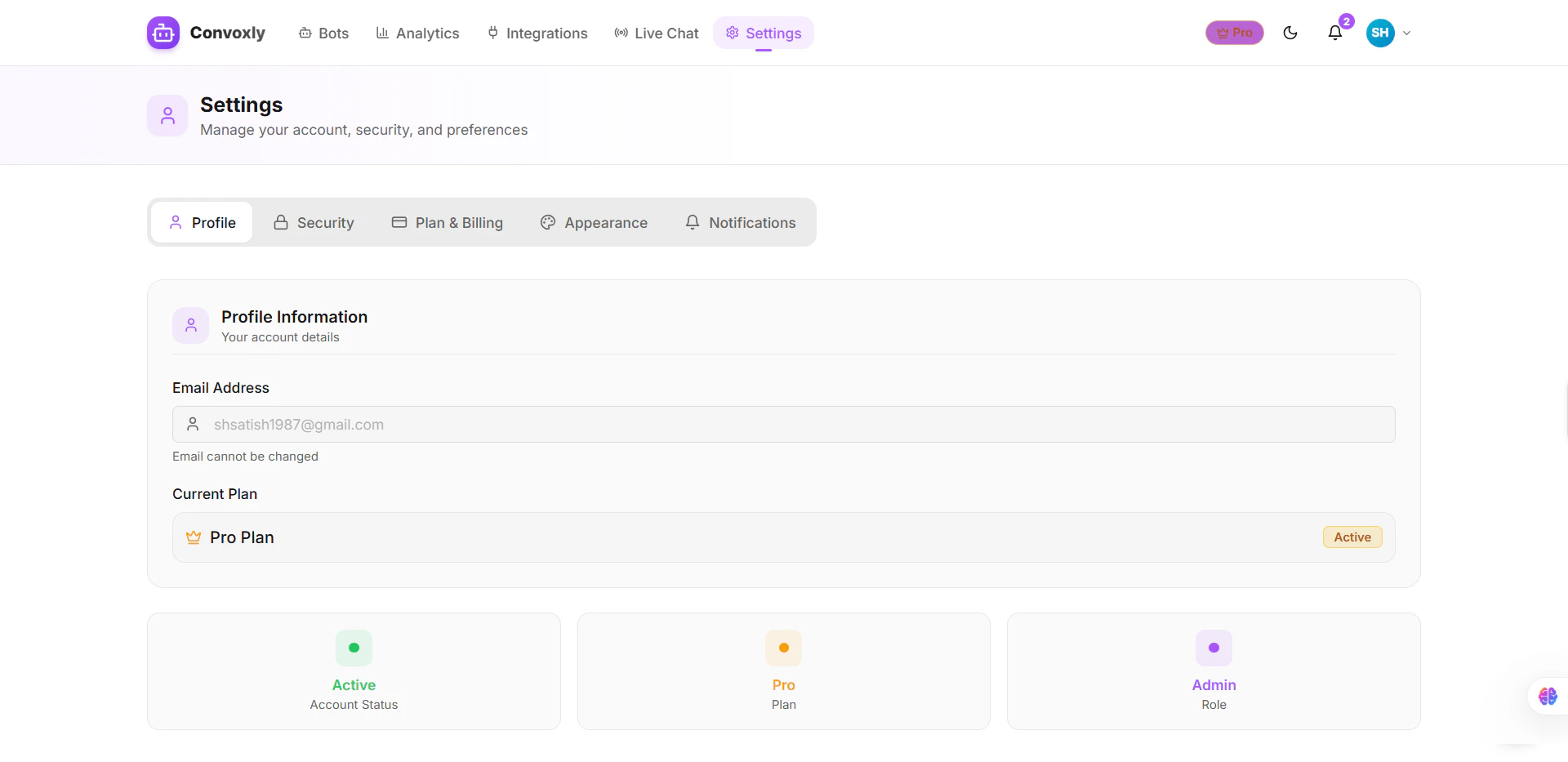This screenshot has width=1568, height=762.
Task: Click the 'Pro Plan' text
Action: click(x=242, y=537)
